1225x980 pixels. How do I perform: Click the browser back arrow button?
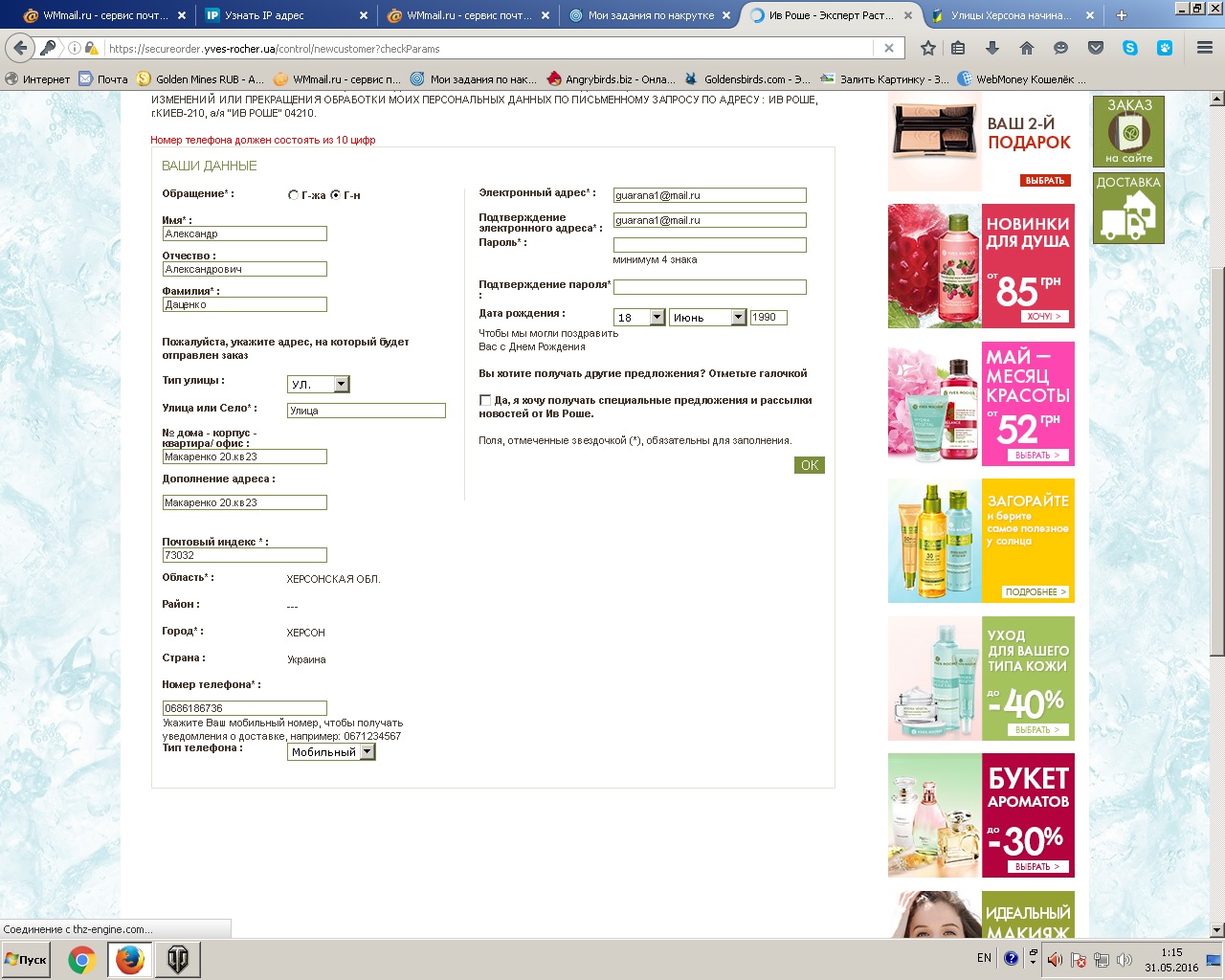click(x=18, y=48)
